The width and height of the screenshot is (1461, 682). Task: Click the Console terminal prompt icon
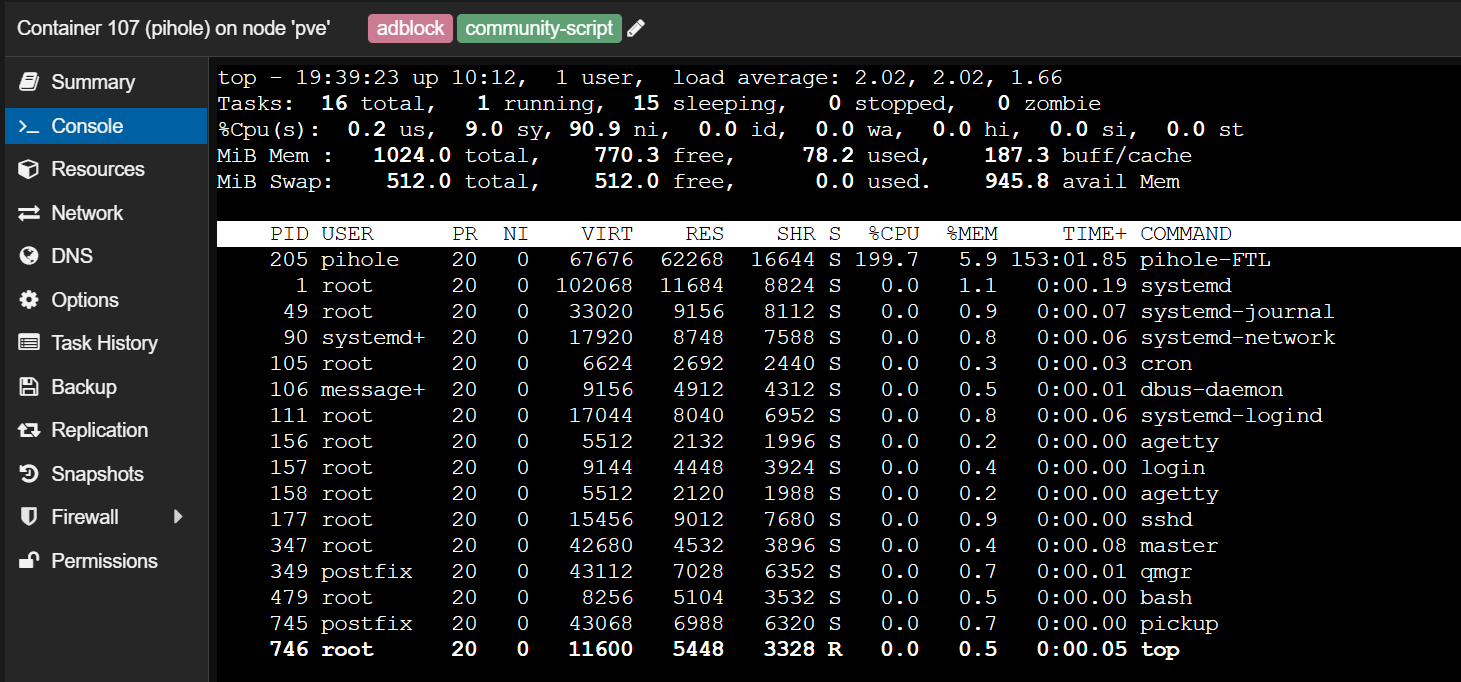pyautogui.click(x=29, y=126)
